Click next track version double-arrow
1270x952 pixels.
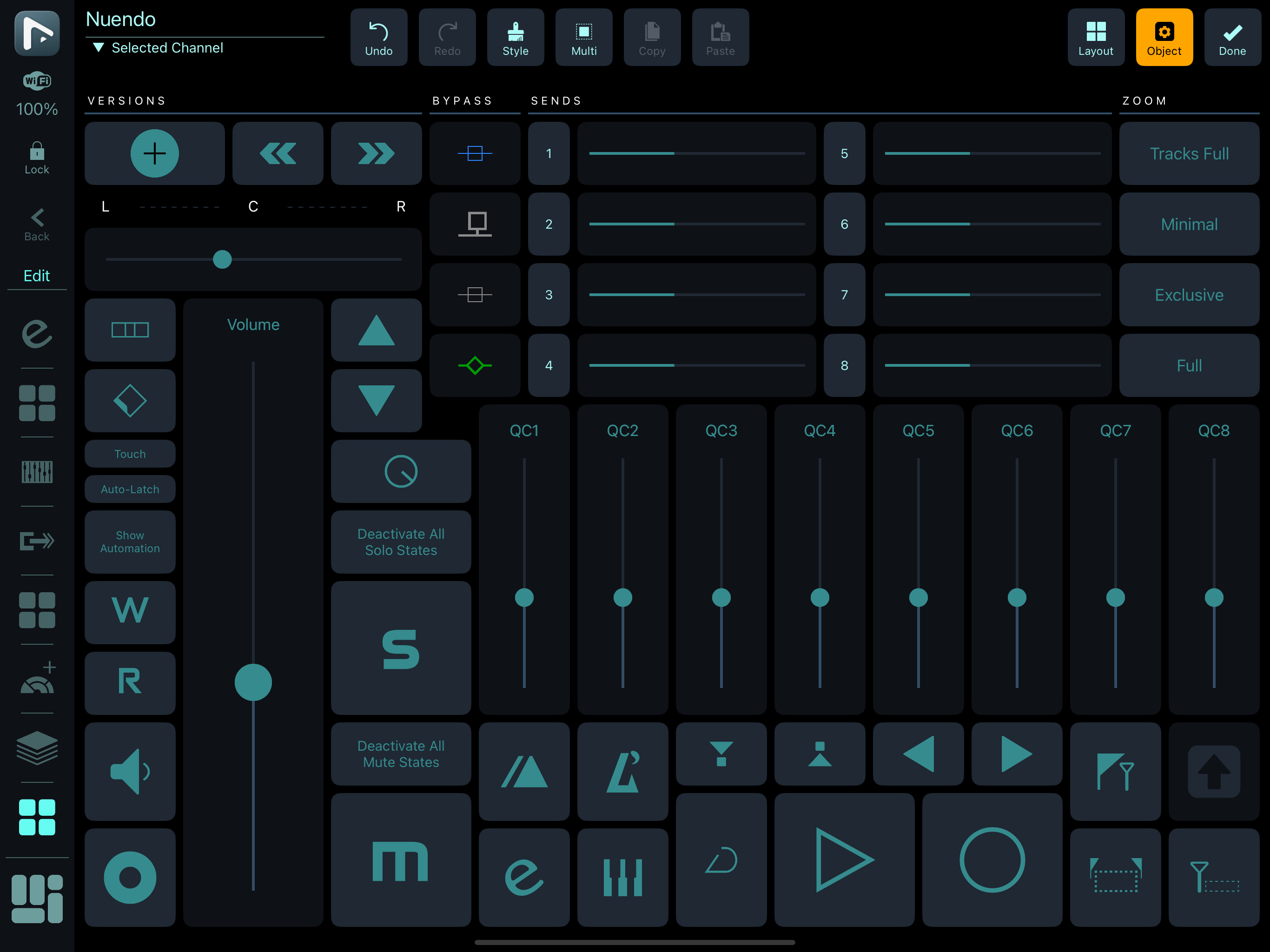(376, 153)
